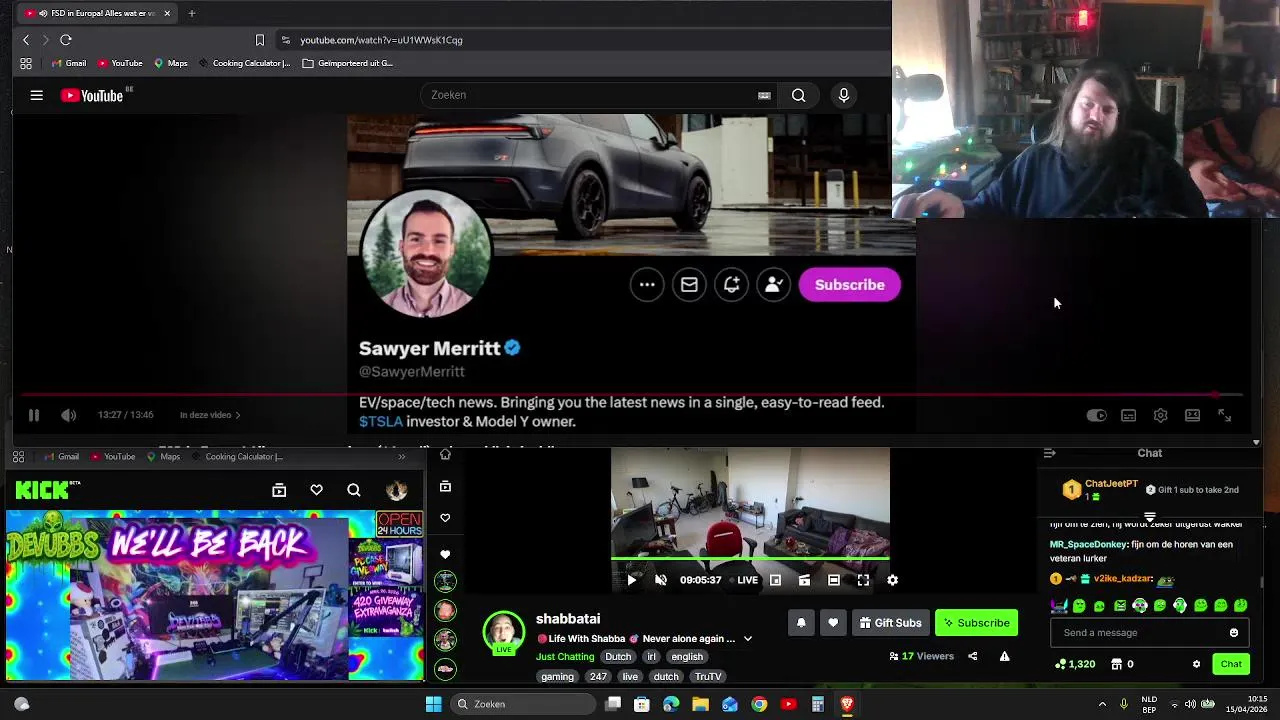Expand the 'In deze video' chapters chevron

[x=237, y=415]
